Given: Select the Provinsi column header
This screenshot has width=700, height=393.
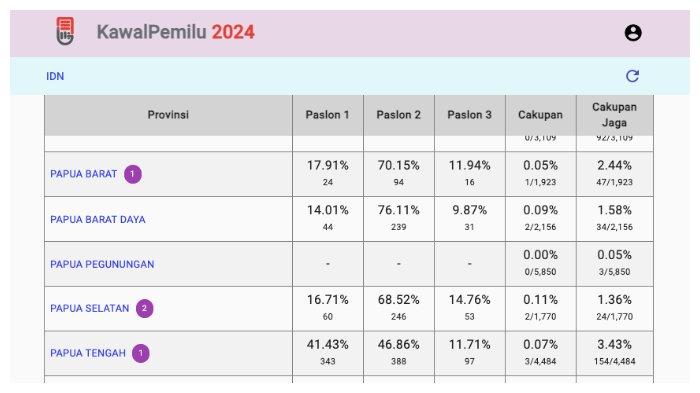Looking at the screenshot, I should coord(168,115).
